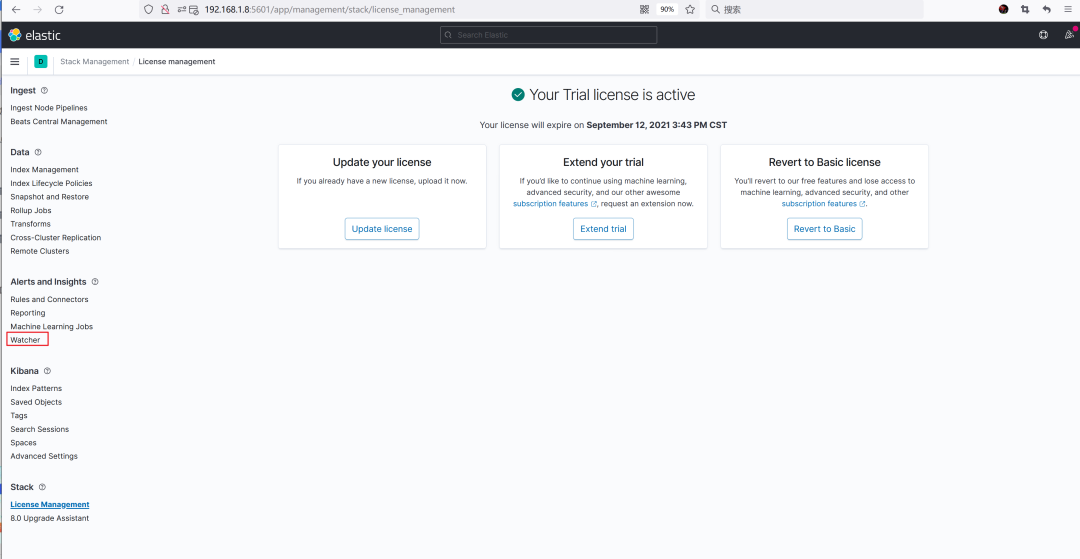Image resolution: width=1080 pixels, height=559 pixels.
Task: Click the help icon beside Ingest
Action: click(x=45, y=90)
